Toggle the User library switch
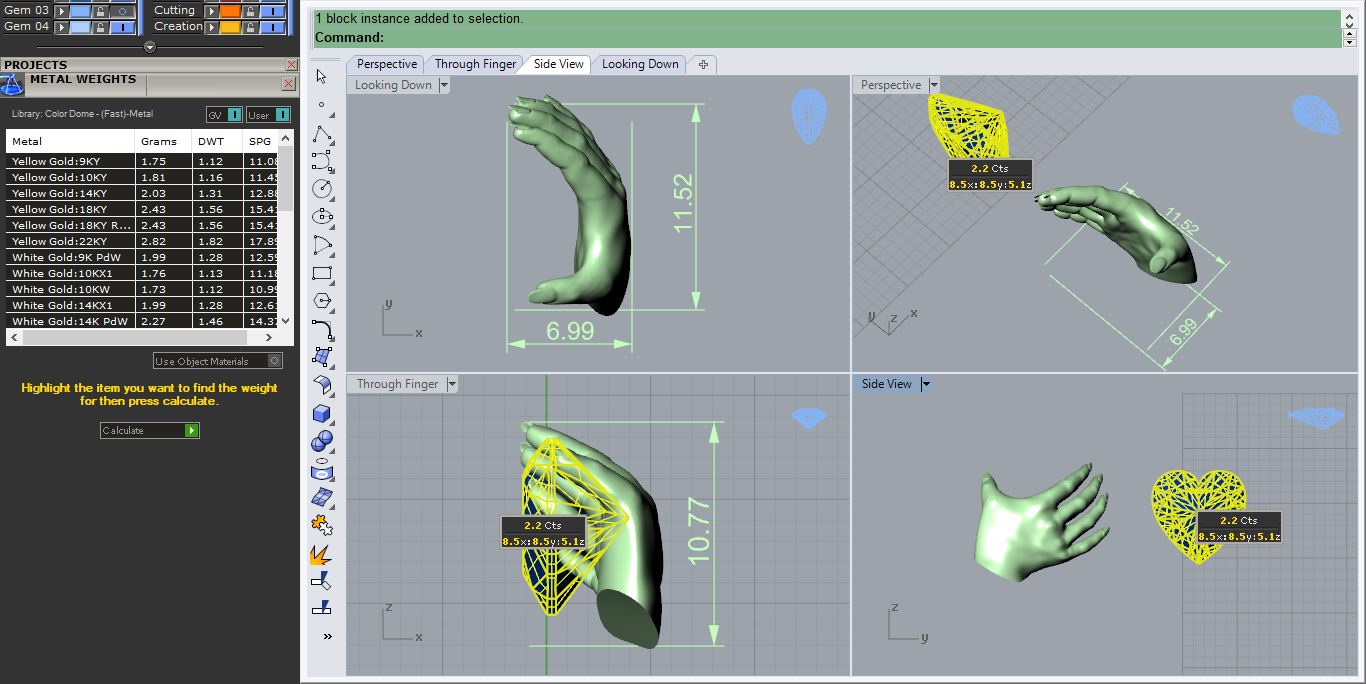The image size is (1366, 684). pyautogui.click(x=268, y=115)
